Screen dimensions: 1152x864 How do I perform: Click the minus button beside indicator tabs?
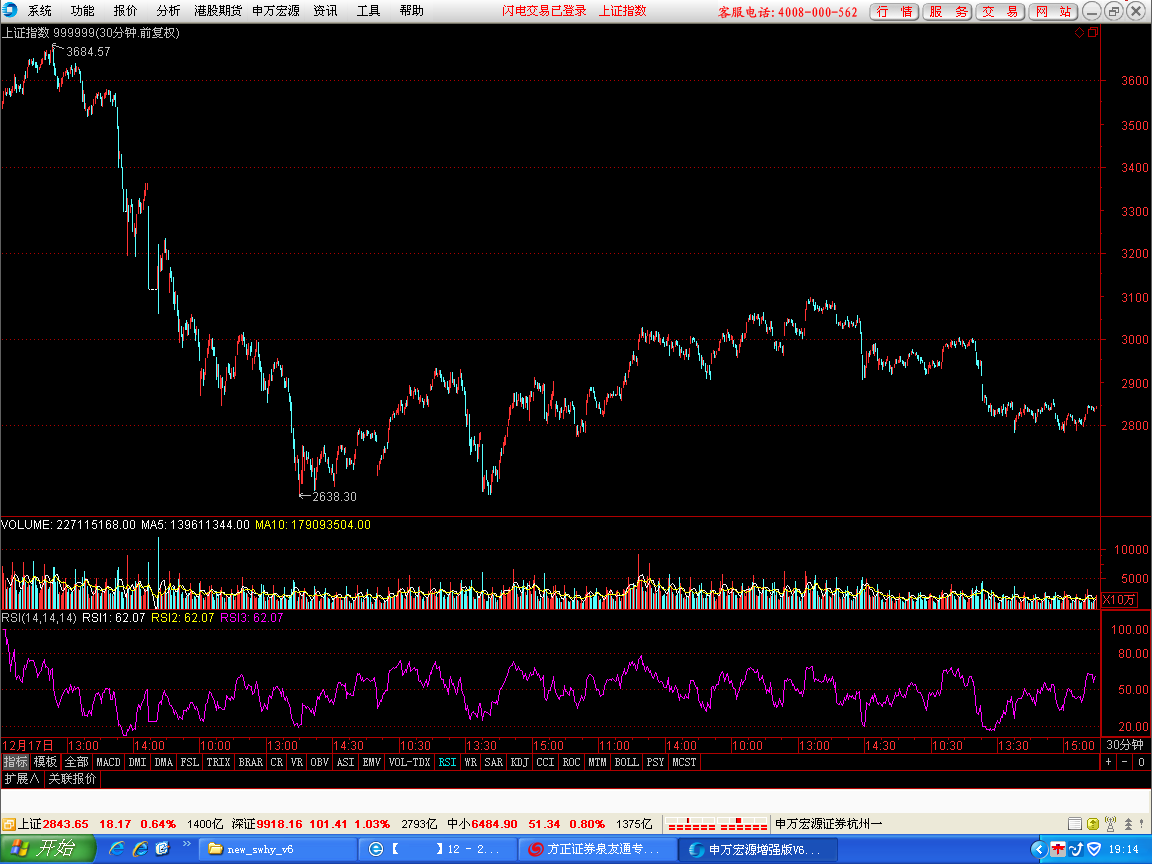[1124, 762]
